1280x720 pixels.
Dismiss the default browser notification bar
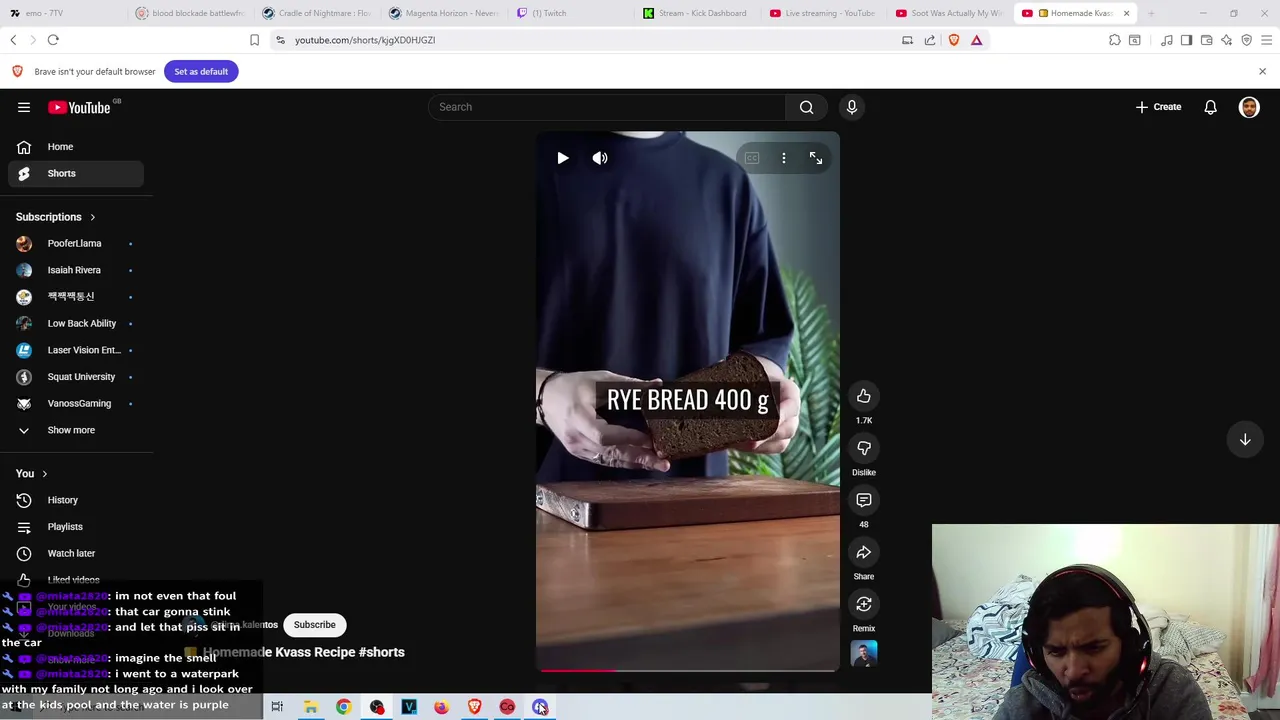(x=1262, y=71)
